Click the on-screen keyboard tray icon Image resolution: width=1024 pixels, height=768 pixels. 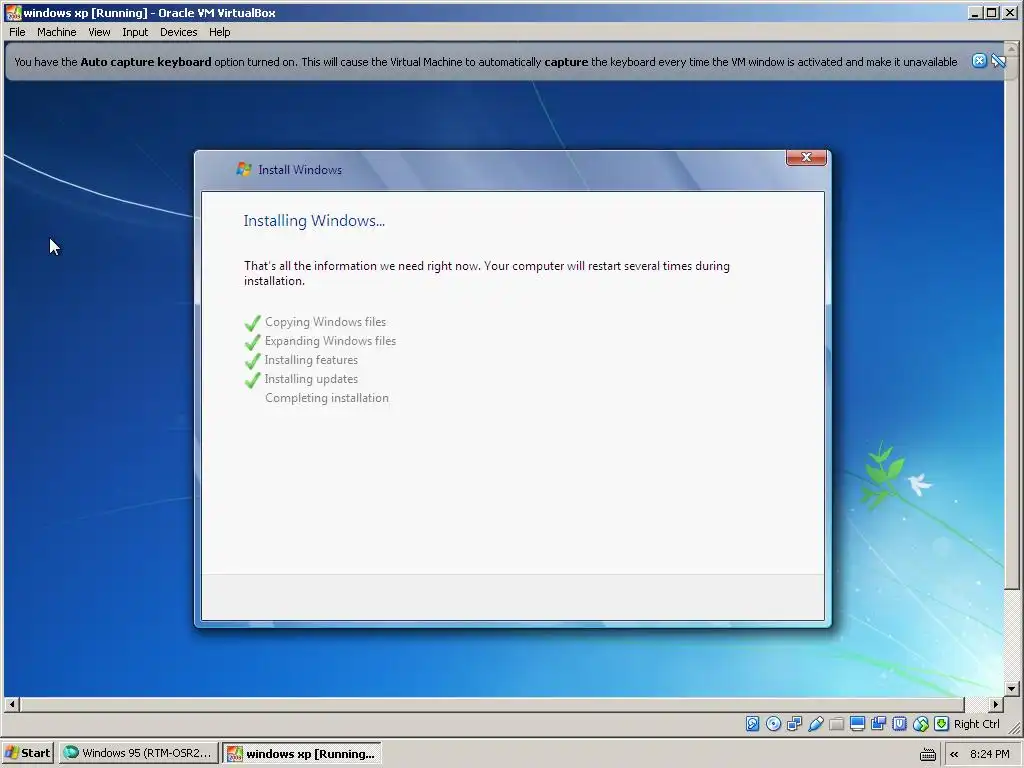[x=927, y=754]
